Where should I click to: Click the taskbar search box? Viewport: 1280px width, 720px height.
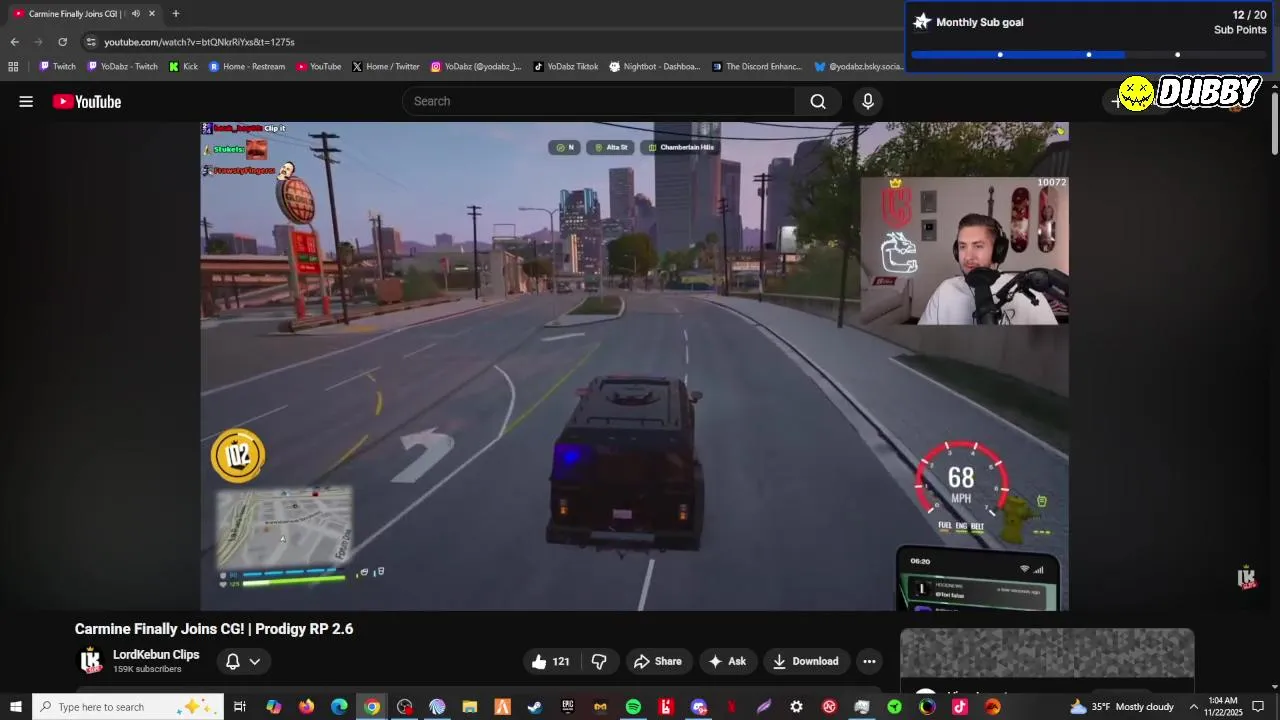coord(127,707)
